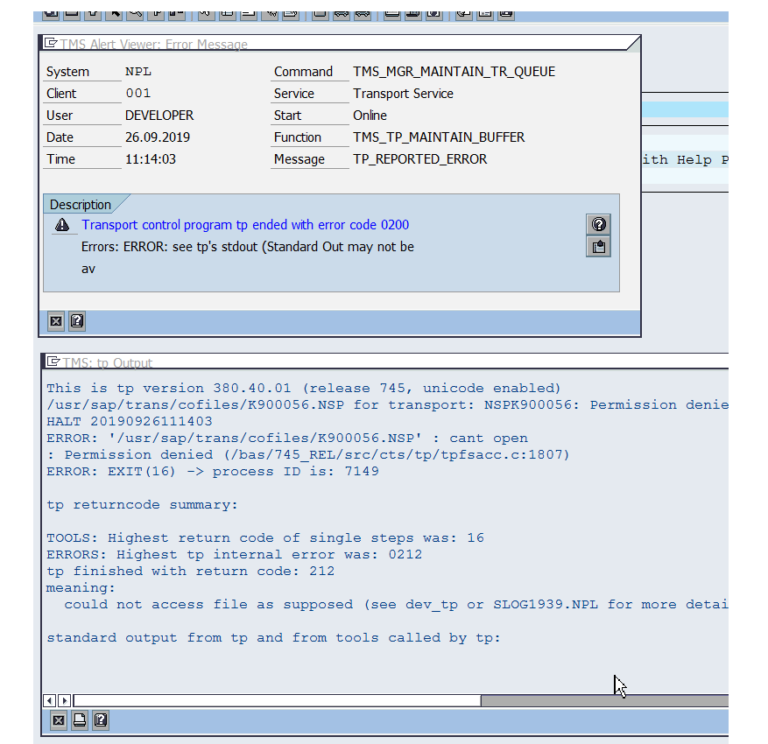
Task: Click the 'standard output from tp' line
Action: pyautogui.click(x=273, y=638)
